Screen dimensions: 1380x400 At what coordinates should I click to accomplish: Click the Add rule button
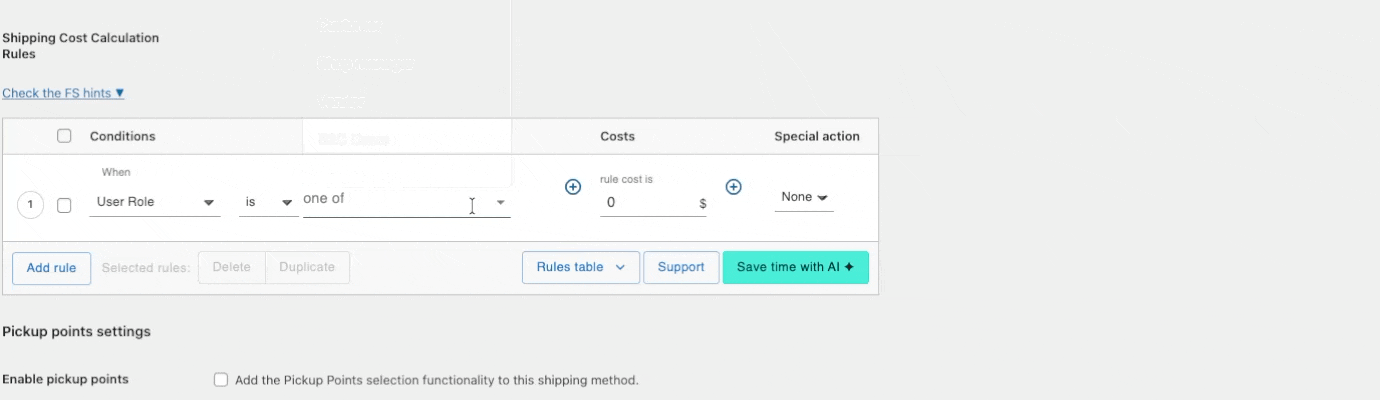pos(52,268)
